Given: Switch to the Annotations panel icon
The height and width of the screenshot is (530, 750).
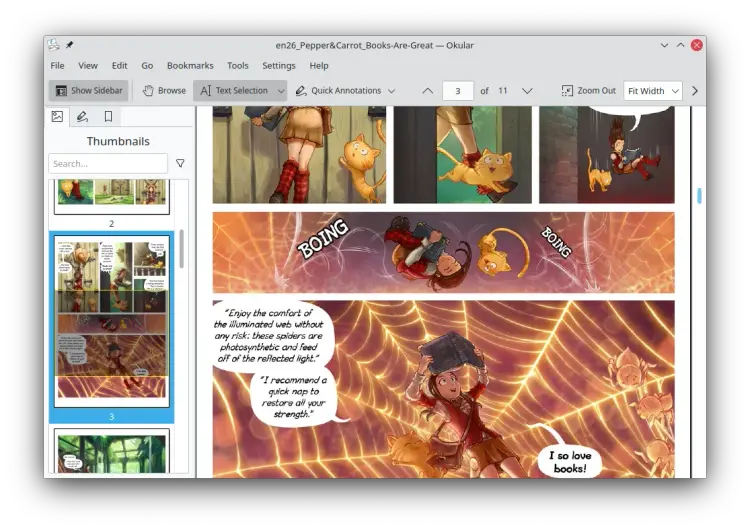Looking at the screenshot, I should coord(82,116).
